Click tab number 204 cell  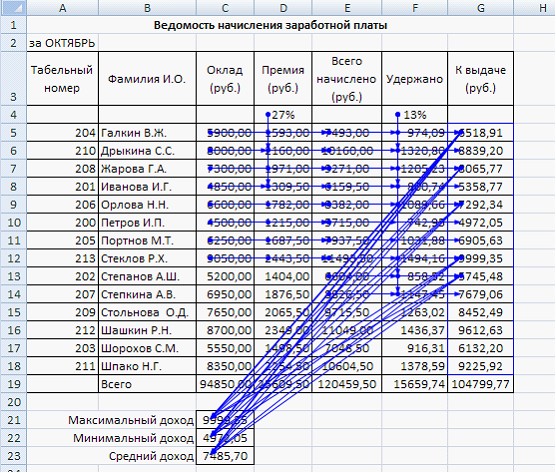click(62, 133)
